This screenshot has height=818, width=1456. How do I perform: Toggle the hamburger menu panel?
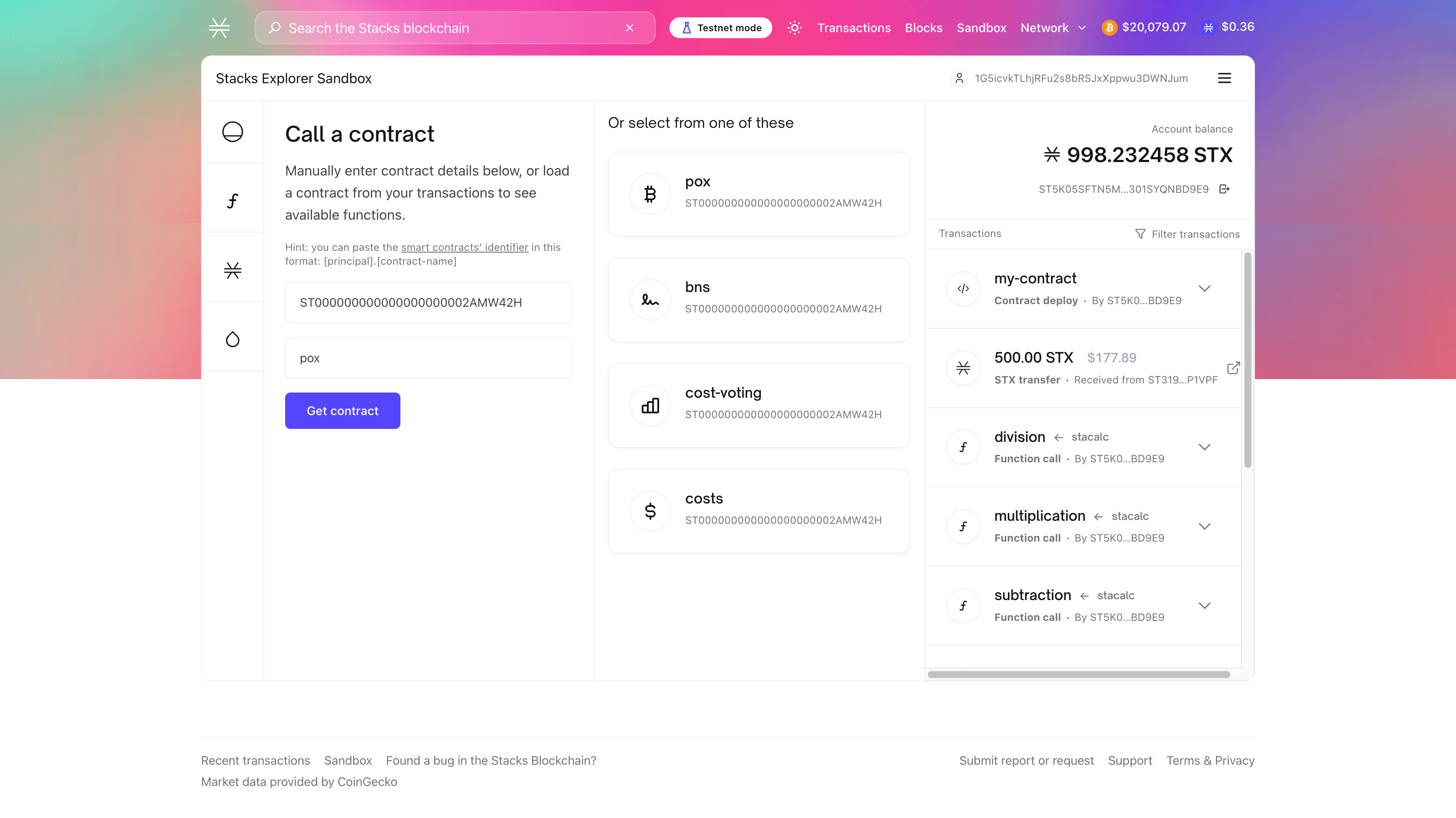1224,78
